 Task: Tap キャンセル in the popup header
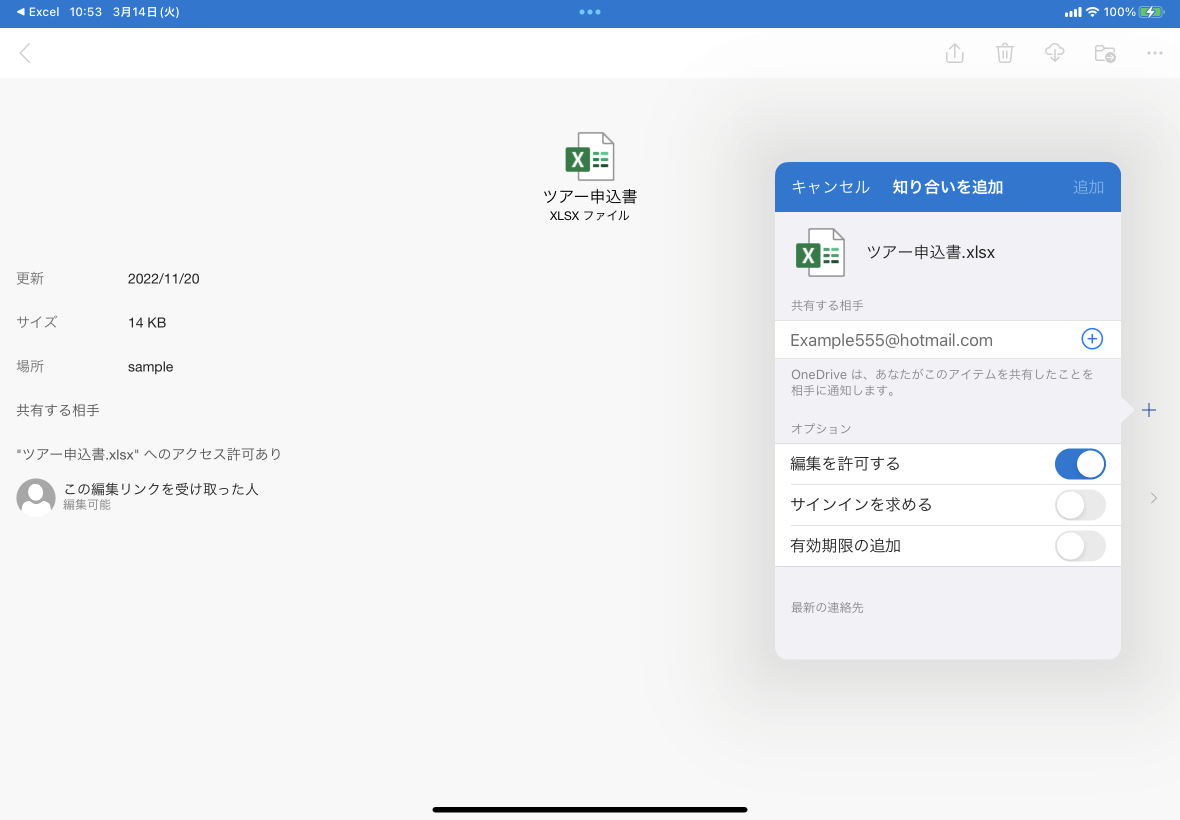[830, 187]
